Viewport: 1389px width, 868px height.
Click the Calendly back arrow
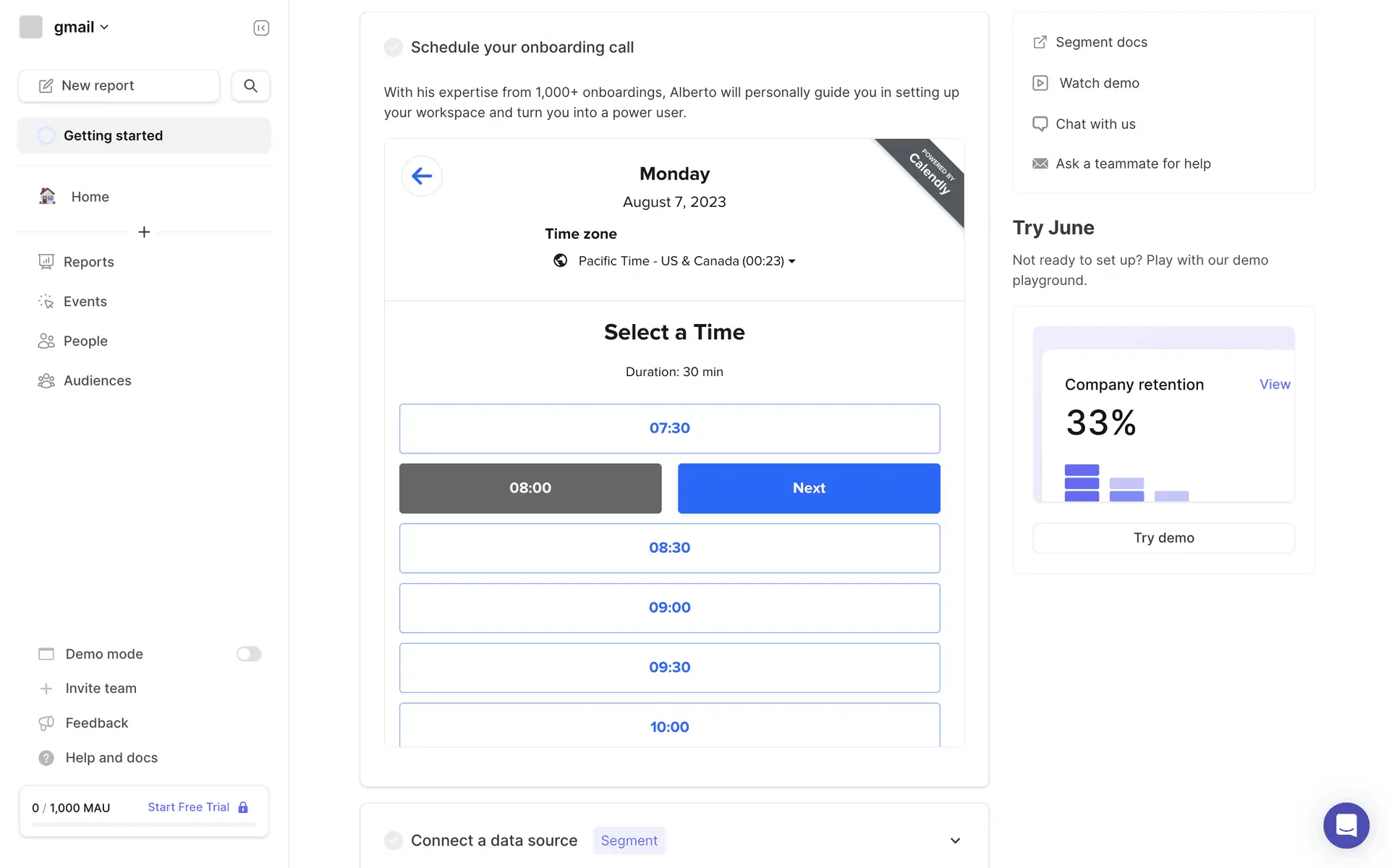pyautogui.click(x=422, y=176)
